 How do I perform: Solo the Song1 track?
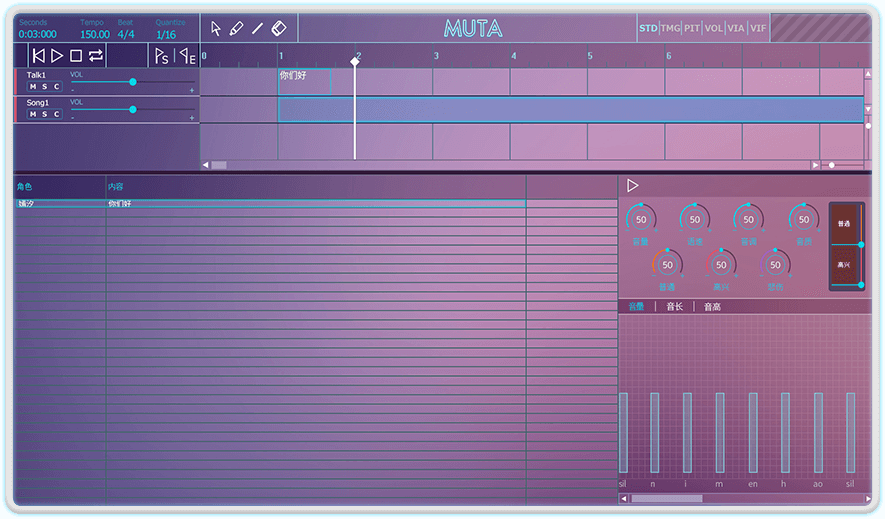(44, 114)
